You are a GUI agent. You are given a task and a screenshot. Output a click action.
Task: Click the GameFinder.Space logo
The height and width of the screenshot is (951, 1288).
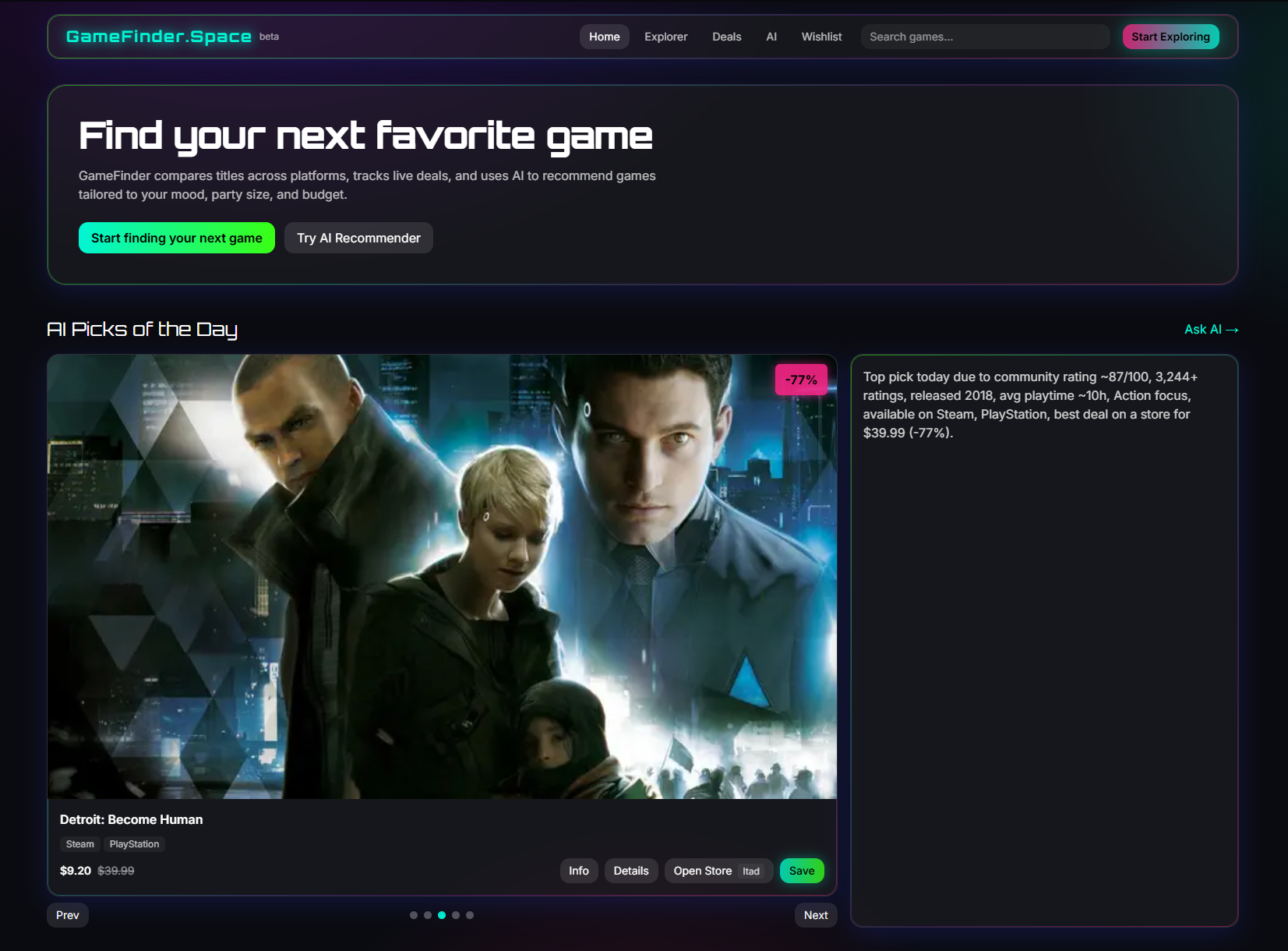click(159, 37)
